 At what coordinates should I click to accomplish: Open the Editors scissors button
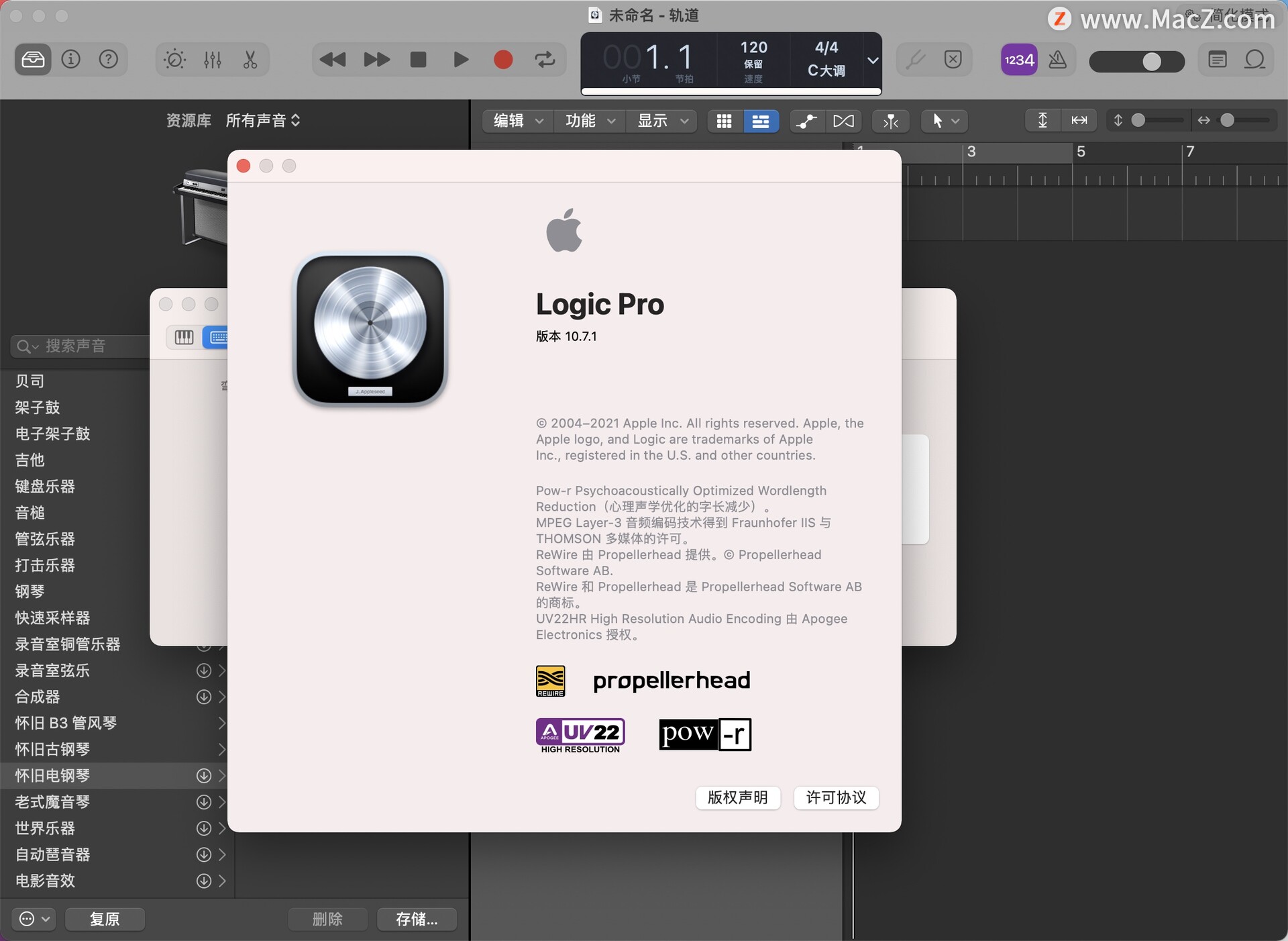tap(250, 60)
